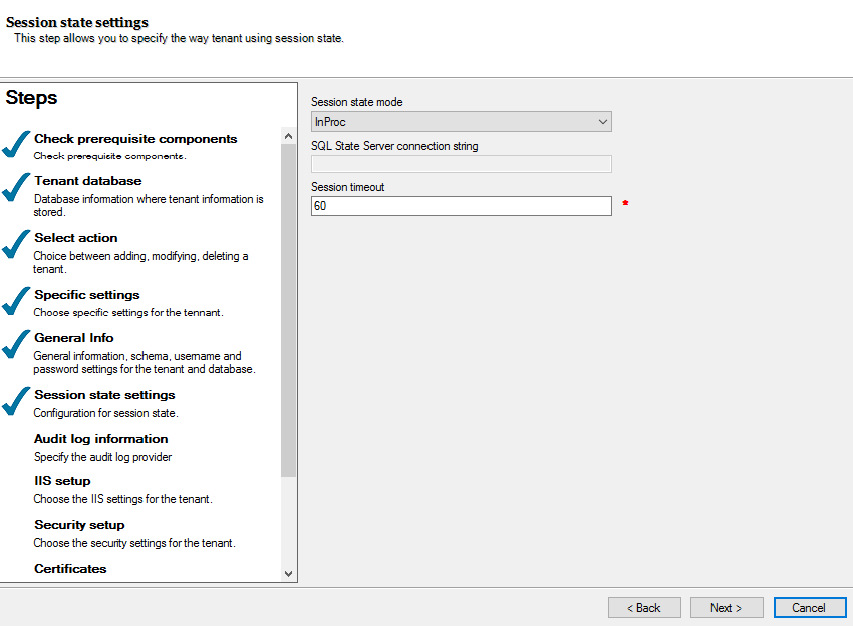Screen dimensions: 853x626
Task: Click the Next button
Action: (x=726, y=607)
